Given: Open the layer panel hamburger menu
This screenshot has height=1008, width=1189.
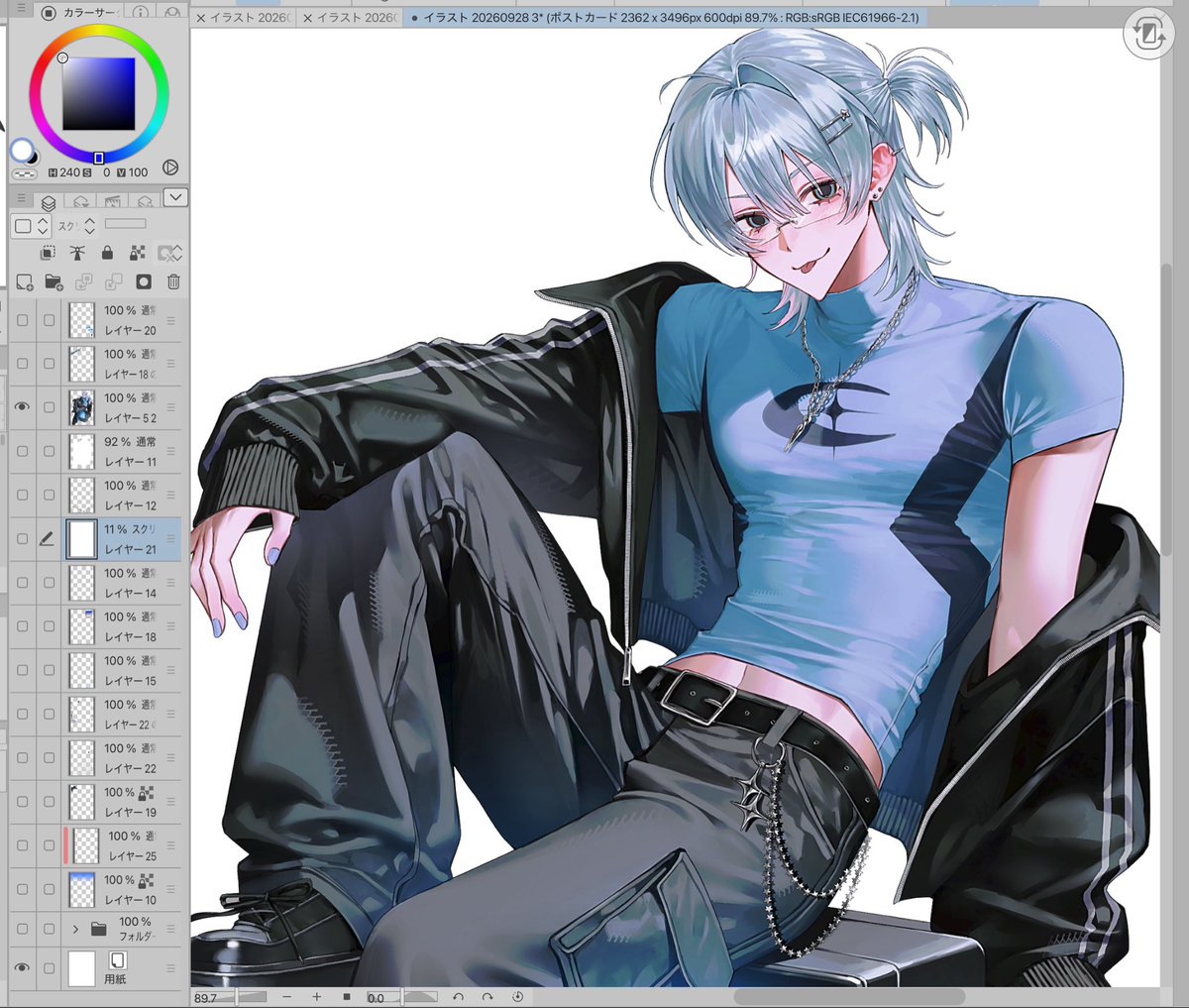Looking at the screenshot, I should pos(22,199).
